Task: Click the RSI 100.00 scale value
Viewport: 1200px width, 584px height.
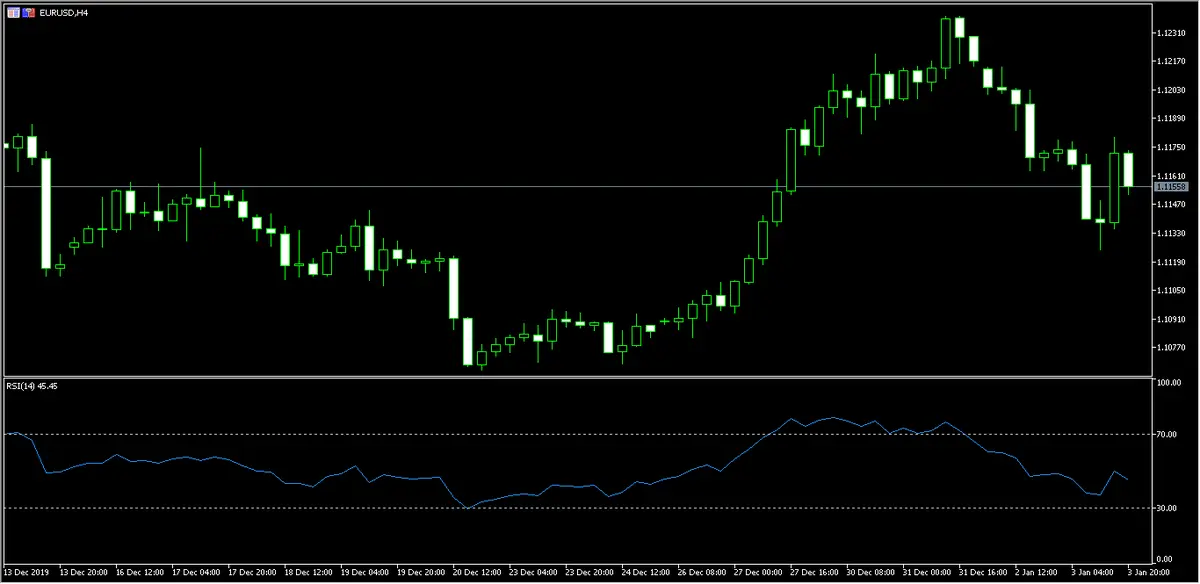Action: point(1168,383)
